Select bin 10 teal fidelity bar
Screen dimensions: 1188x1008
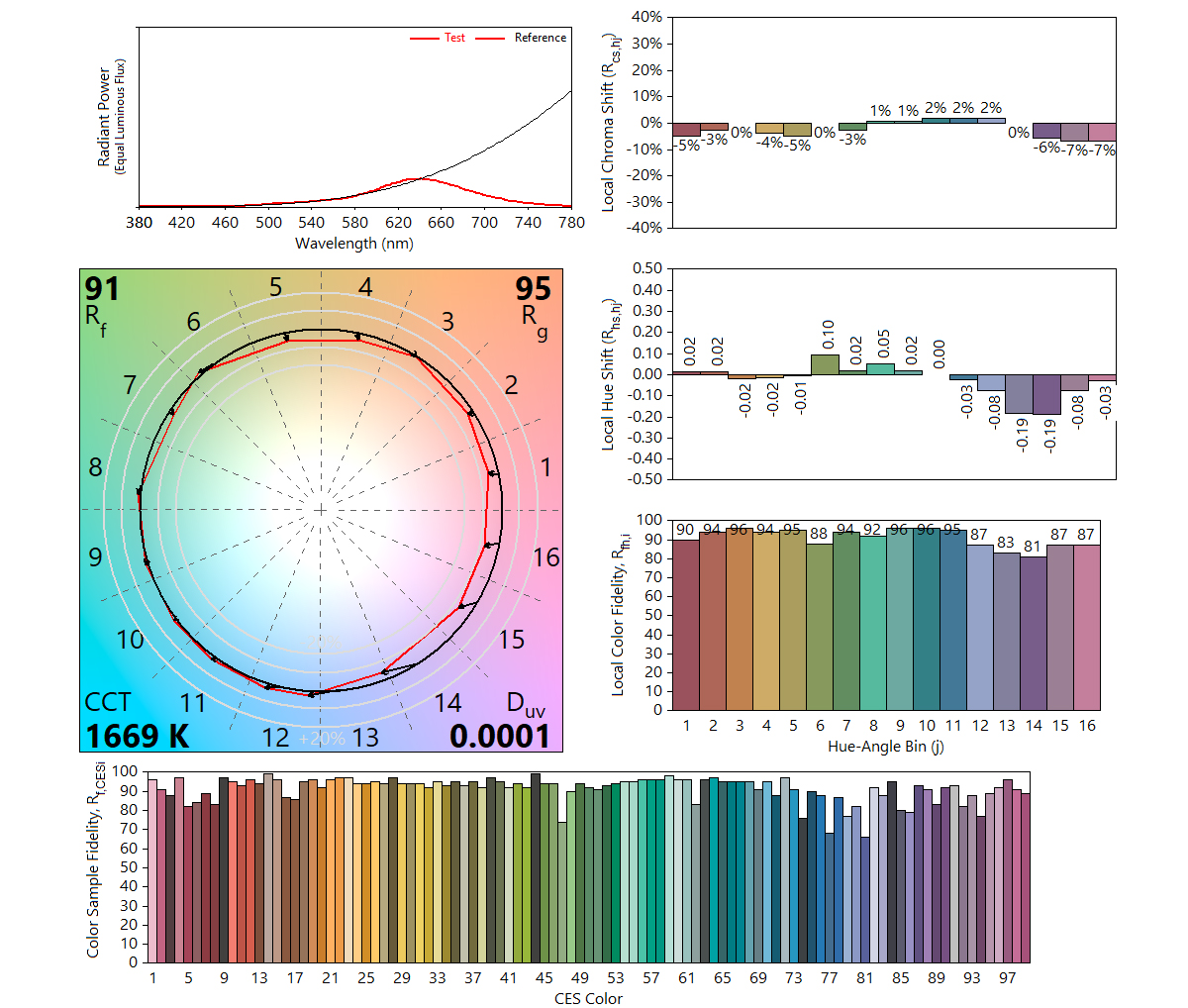click(927, 619)
